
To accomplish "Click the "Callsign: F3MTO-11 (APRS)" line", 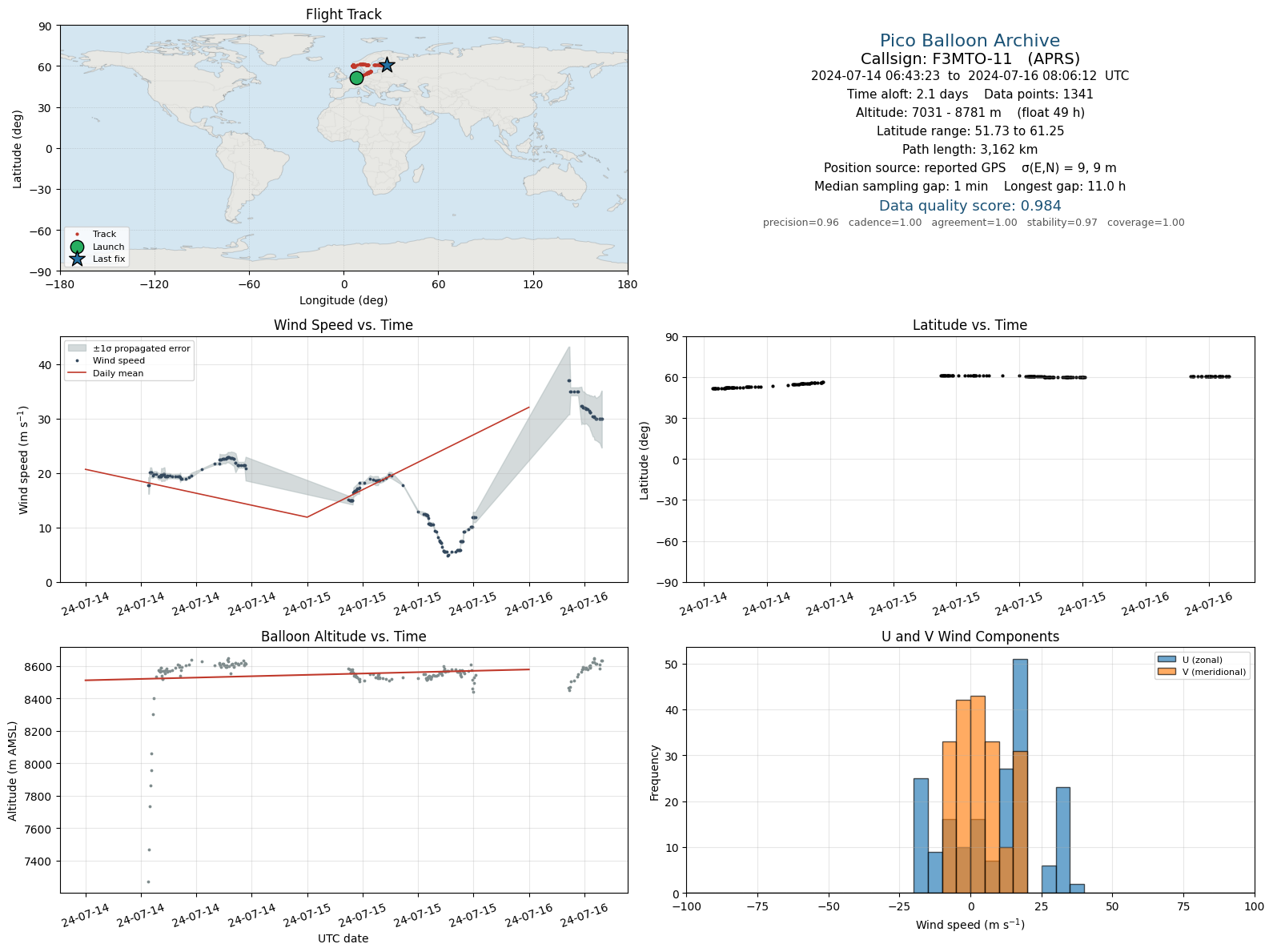I will [x=970, y=58].
